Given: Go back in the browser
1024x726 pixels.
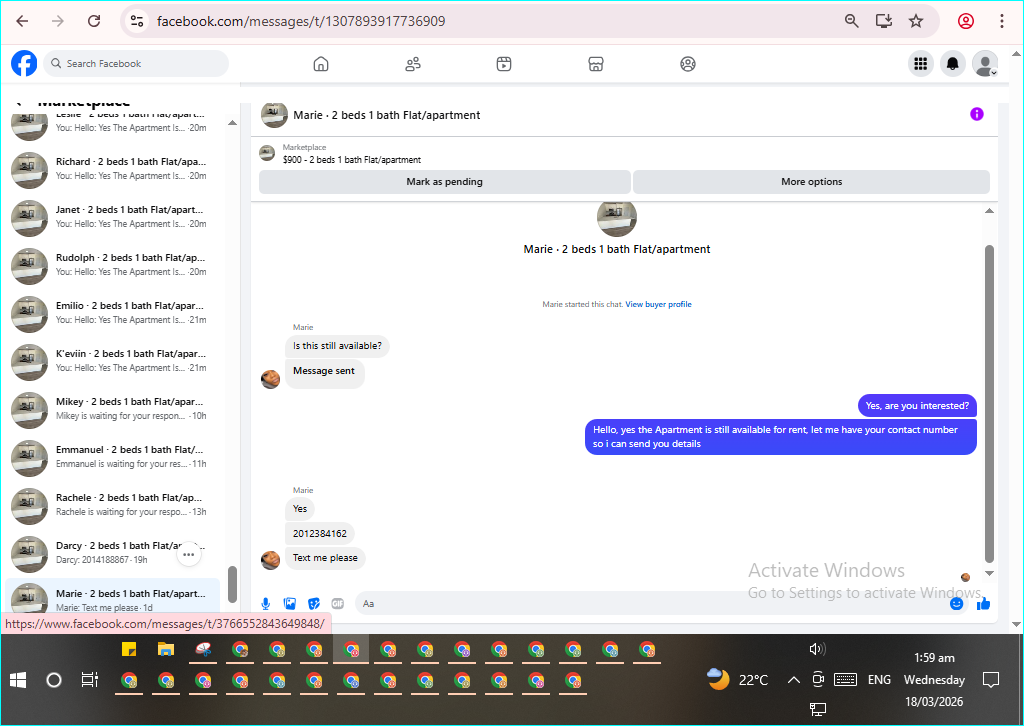Looking at the screenshot, I should pos(22,21).
